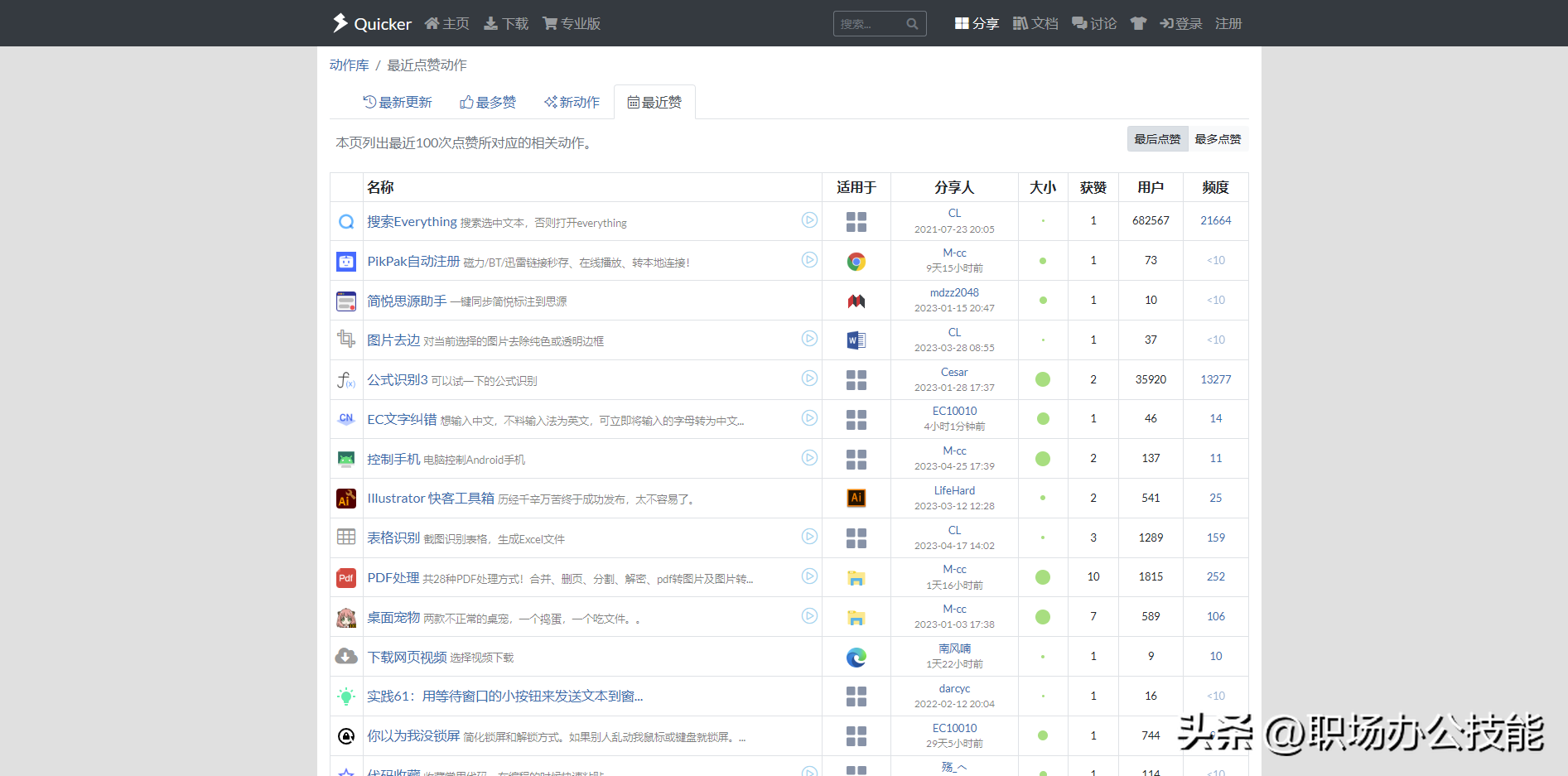
Task: Click frequency value 13277
Action: click(1215, 379)
